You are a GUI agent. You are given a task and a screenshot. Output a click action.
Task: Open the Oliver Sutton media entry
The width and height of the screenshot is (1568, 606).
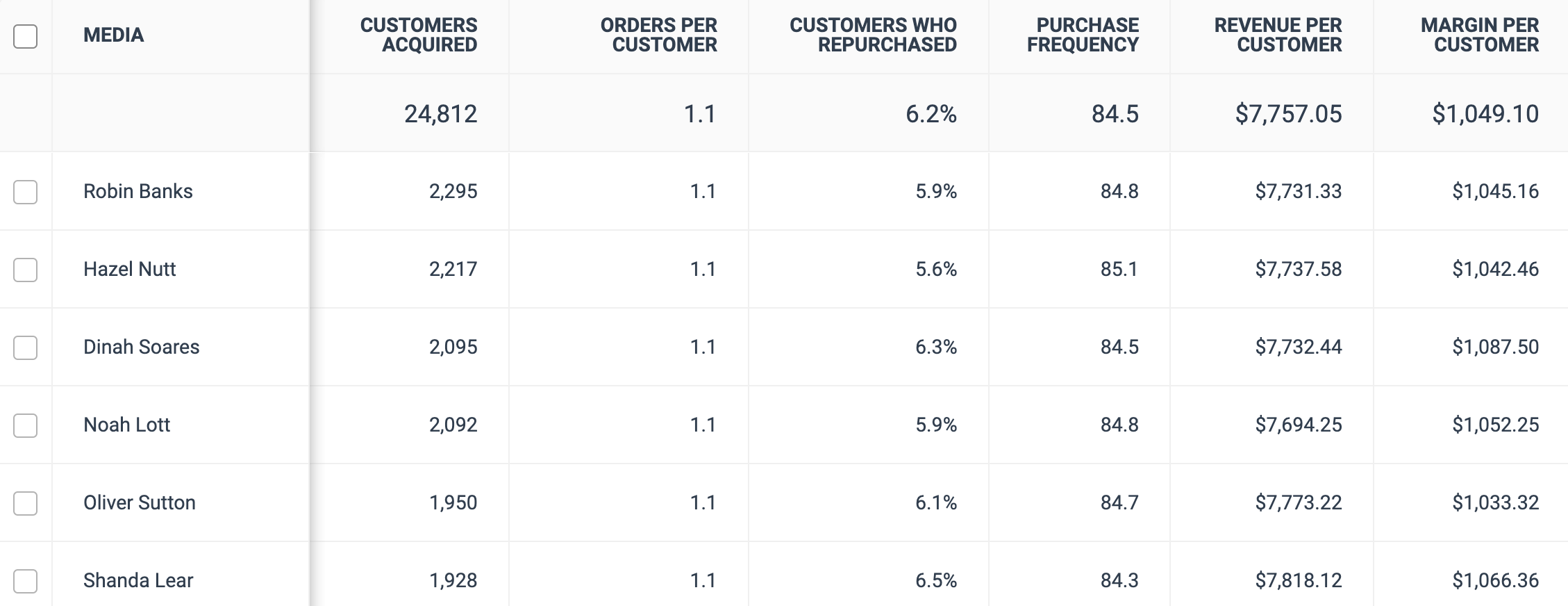140,502
